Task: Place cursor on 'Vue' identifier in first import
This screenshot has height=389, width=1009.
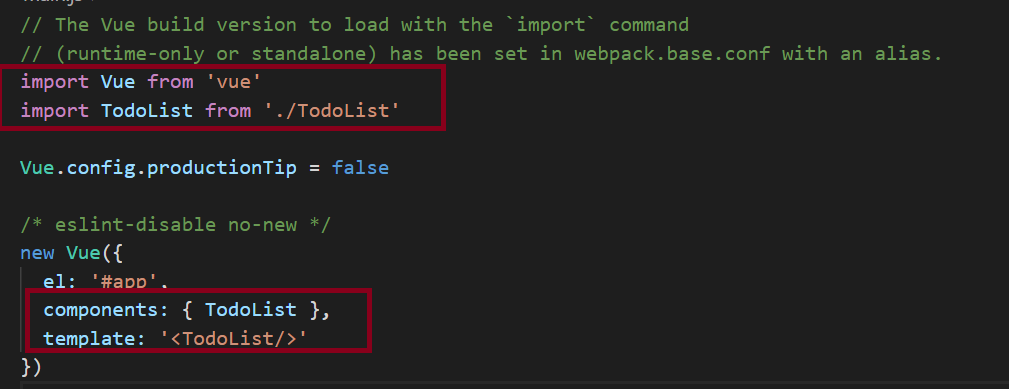Action: (x=118, y=82)
